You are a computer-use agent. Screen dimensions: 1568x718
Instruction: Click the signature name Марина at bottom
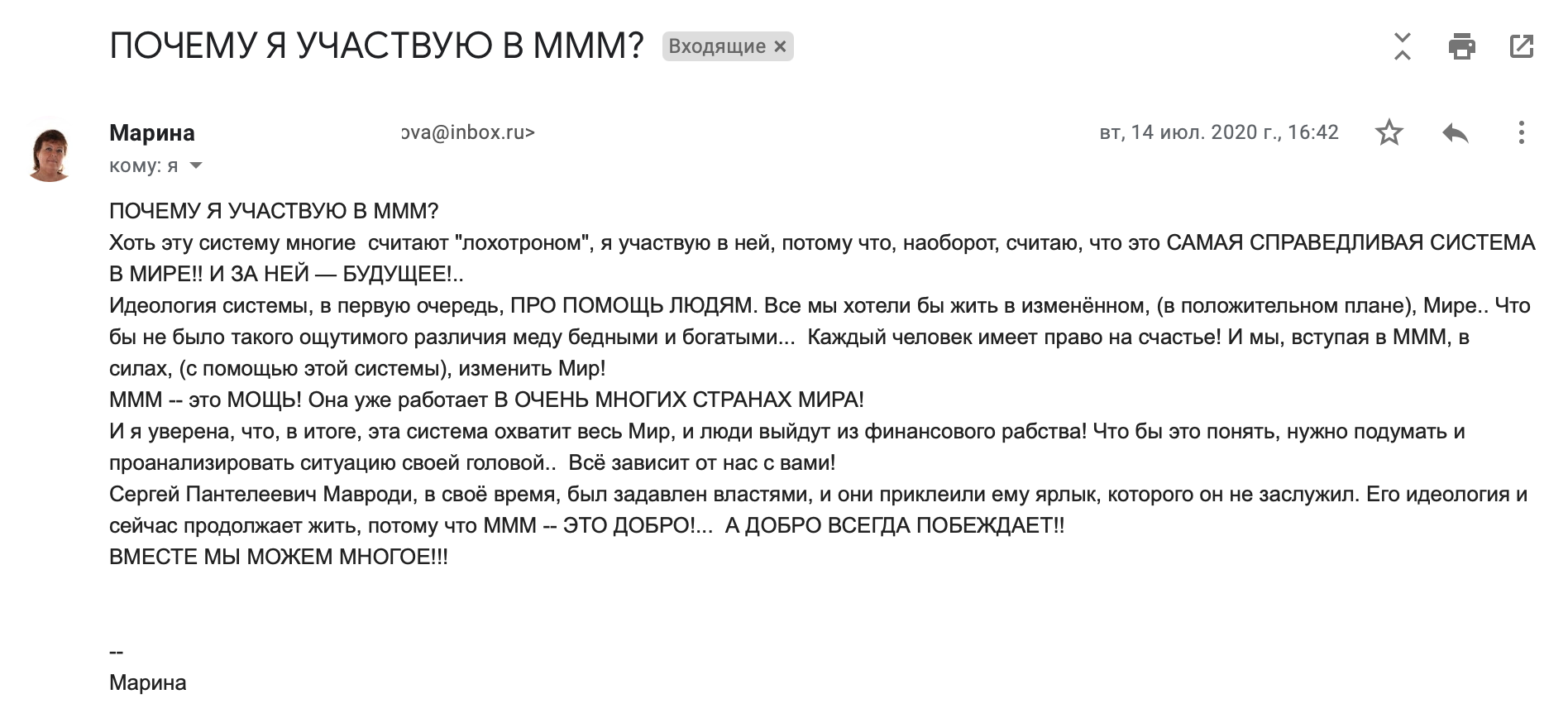click(x=148, y=683)
